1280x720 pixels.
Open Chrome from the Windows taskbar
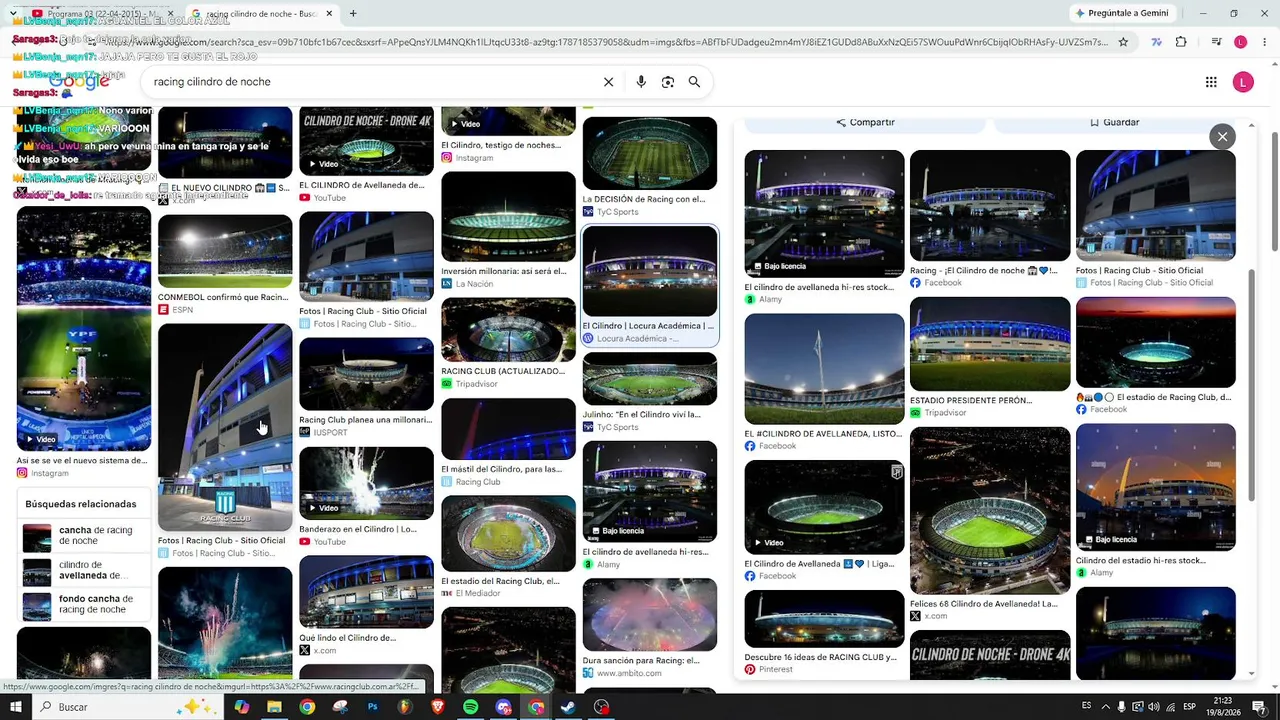[307, 707]
